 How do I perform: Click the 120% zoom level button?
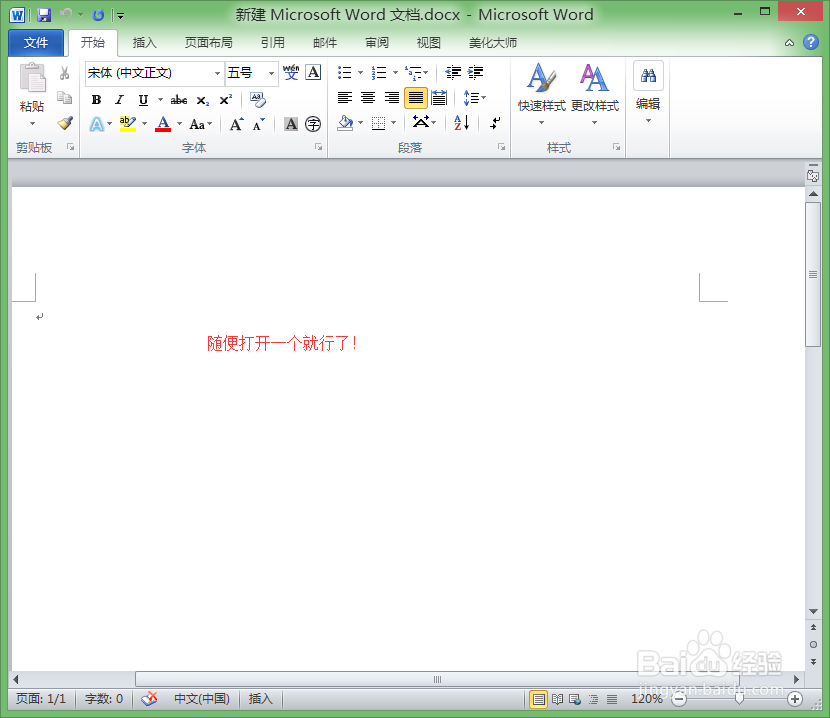[x=647, y=699]
